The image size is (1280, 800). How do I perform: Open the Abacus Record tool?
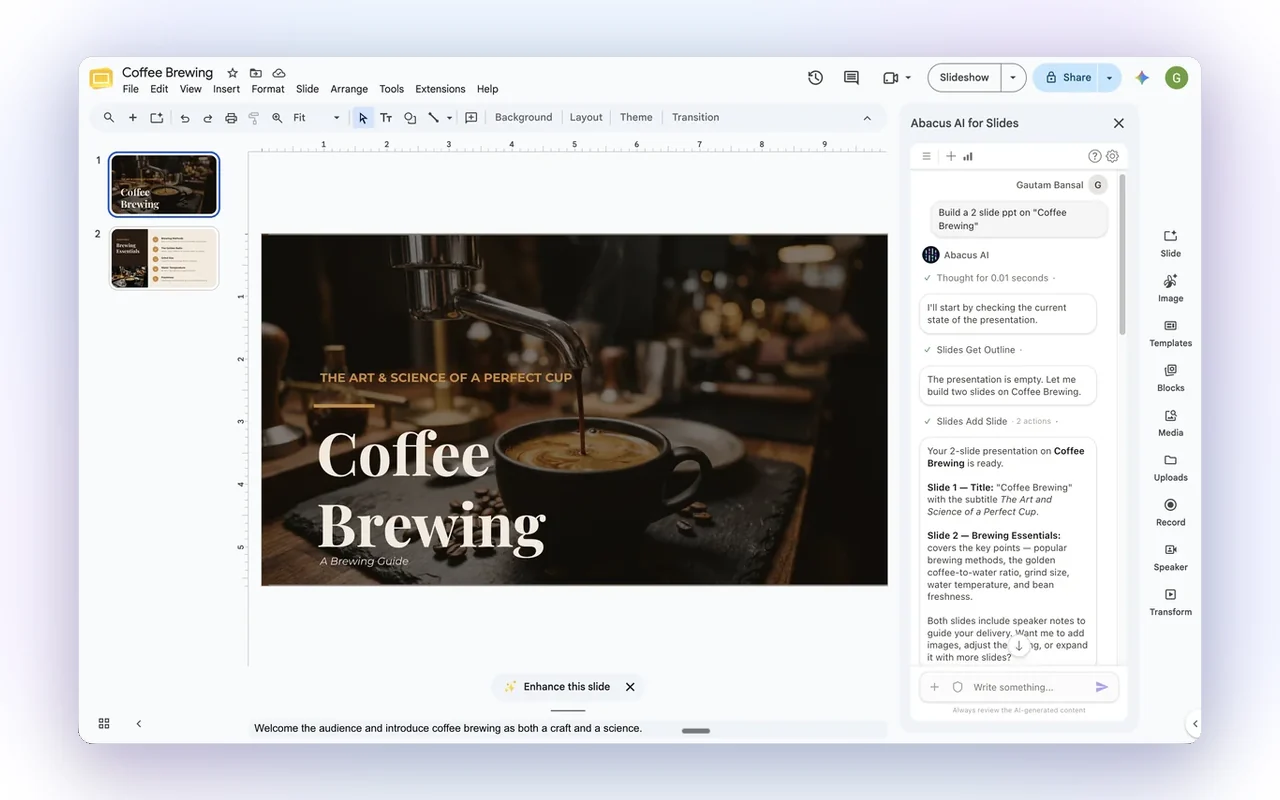tap(1170, 512)
